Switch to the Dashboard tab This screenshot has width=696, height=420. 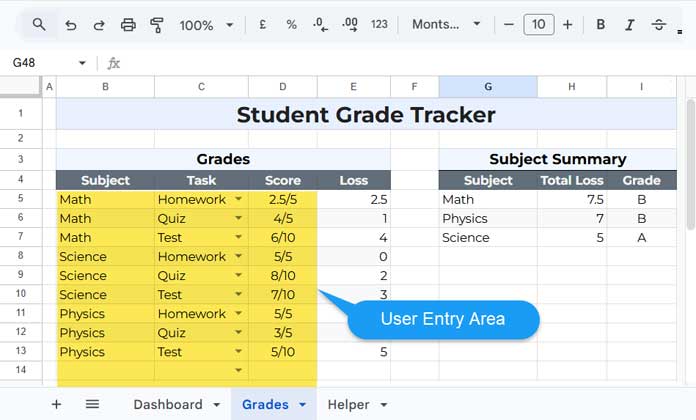(x=168, y=404)
